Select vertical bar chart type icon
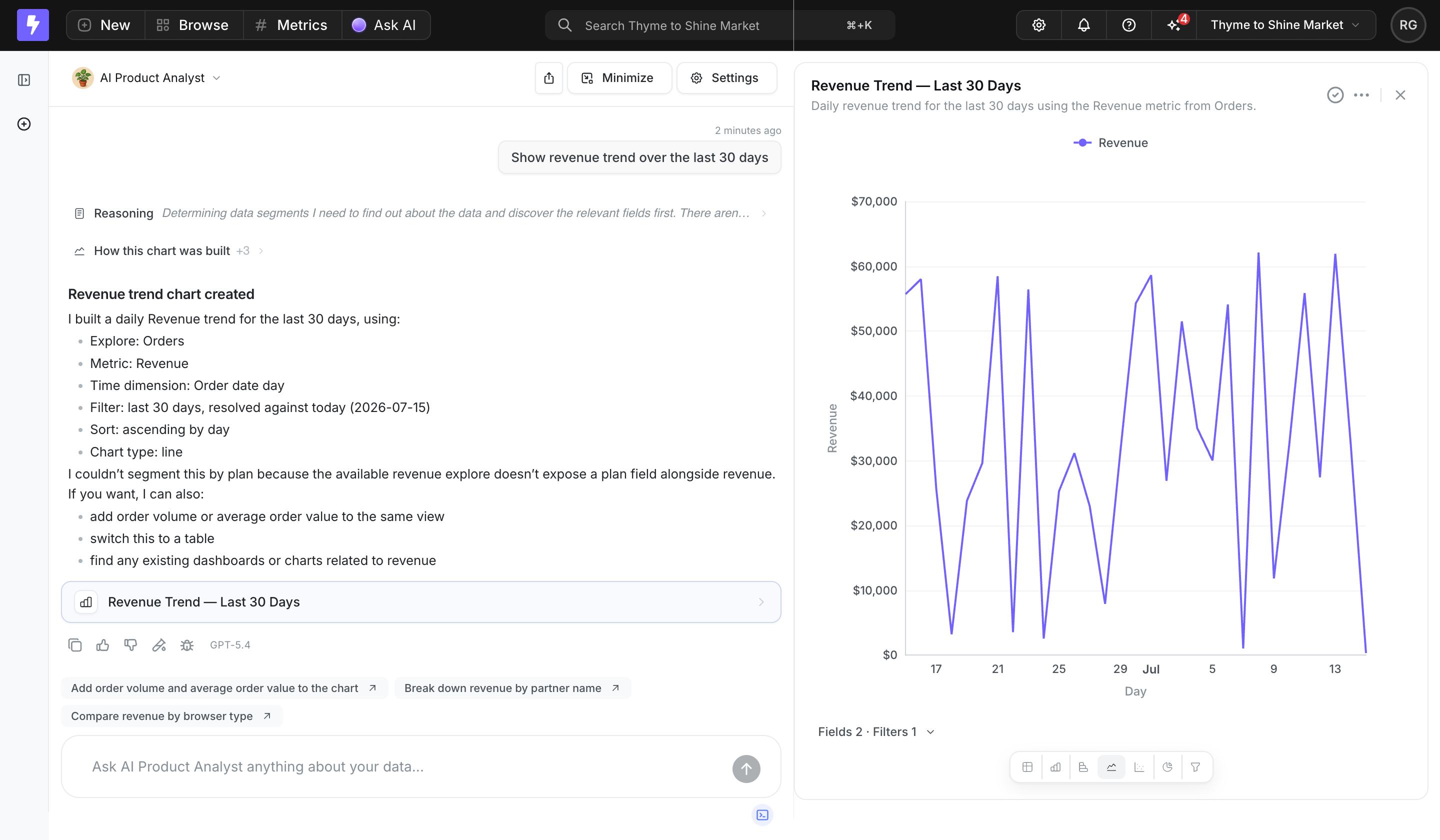This screenshot has width=1440, height=840. coord(1055,767)
